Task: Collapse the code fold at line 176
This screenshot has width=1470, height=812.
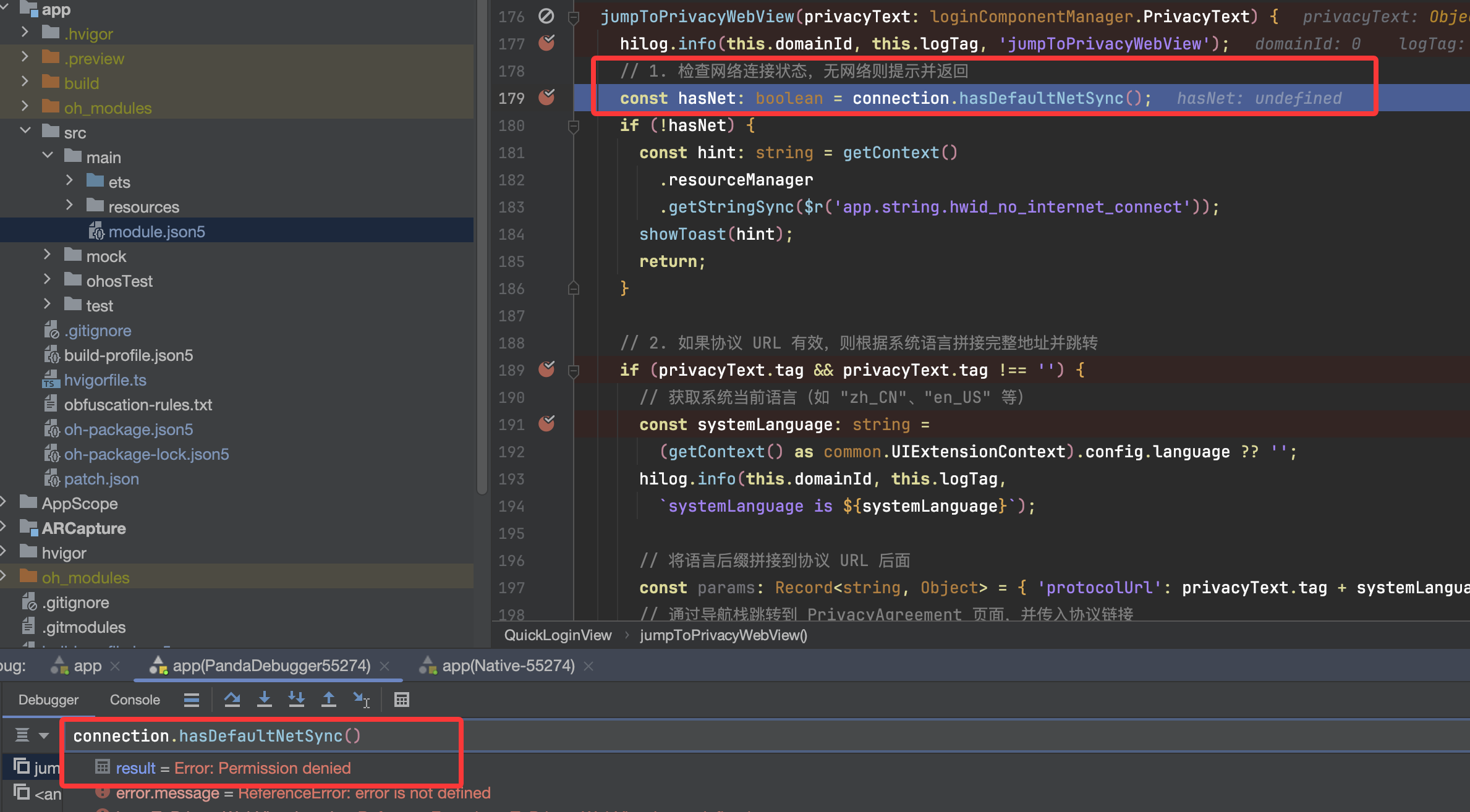Action: [574, 17]
